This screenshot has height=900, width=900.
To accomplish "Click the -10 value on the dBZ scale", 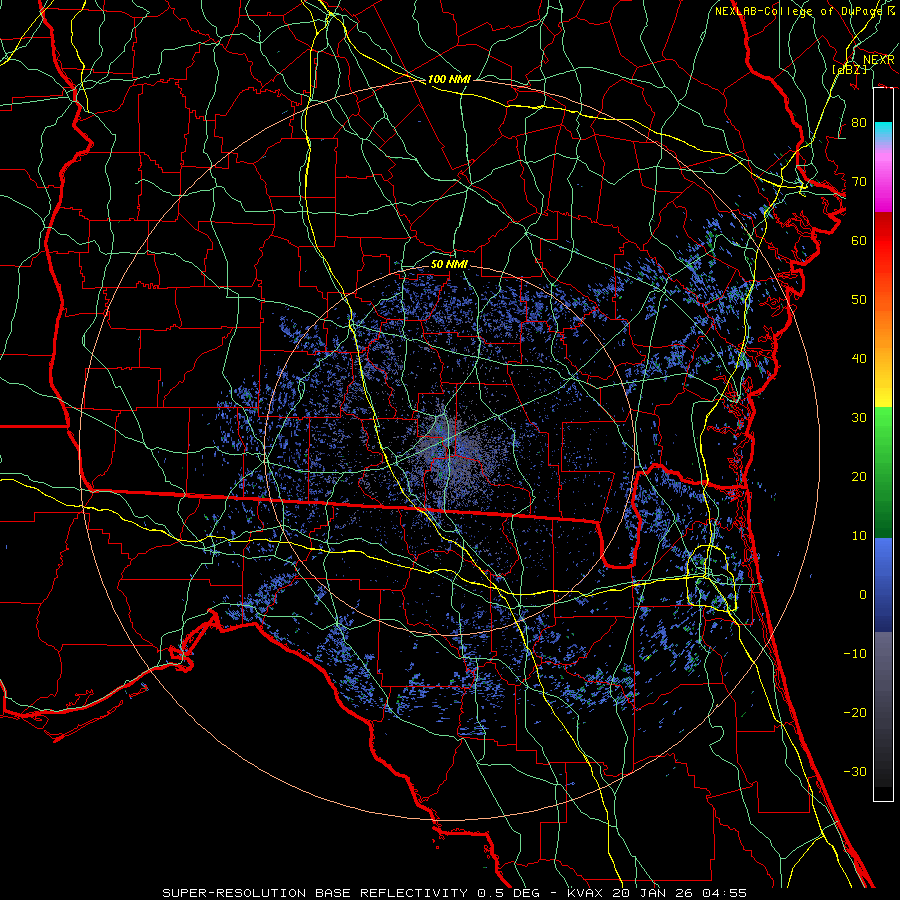I will 855,654.
